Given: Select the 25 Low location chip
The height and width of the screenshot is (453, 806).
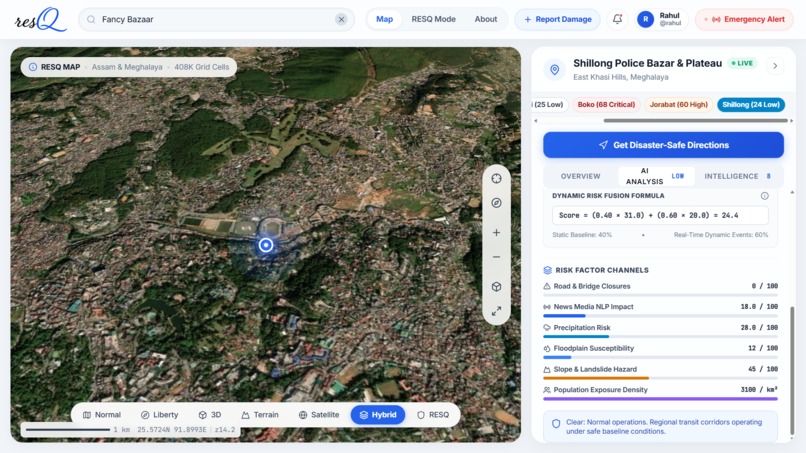Looking at the screenshot, I should click(x=549, y=104).
